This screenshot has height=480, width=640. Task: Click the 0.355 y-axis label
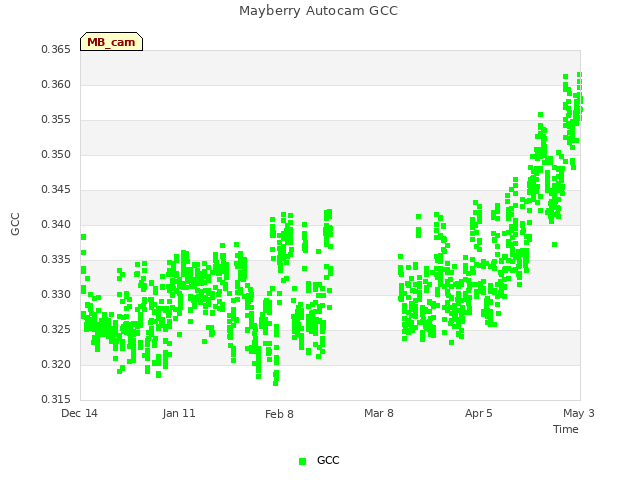click(56, 120)
